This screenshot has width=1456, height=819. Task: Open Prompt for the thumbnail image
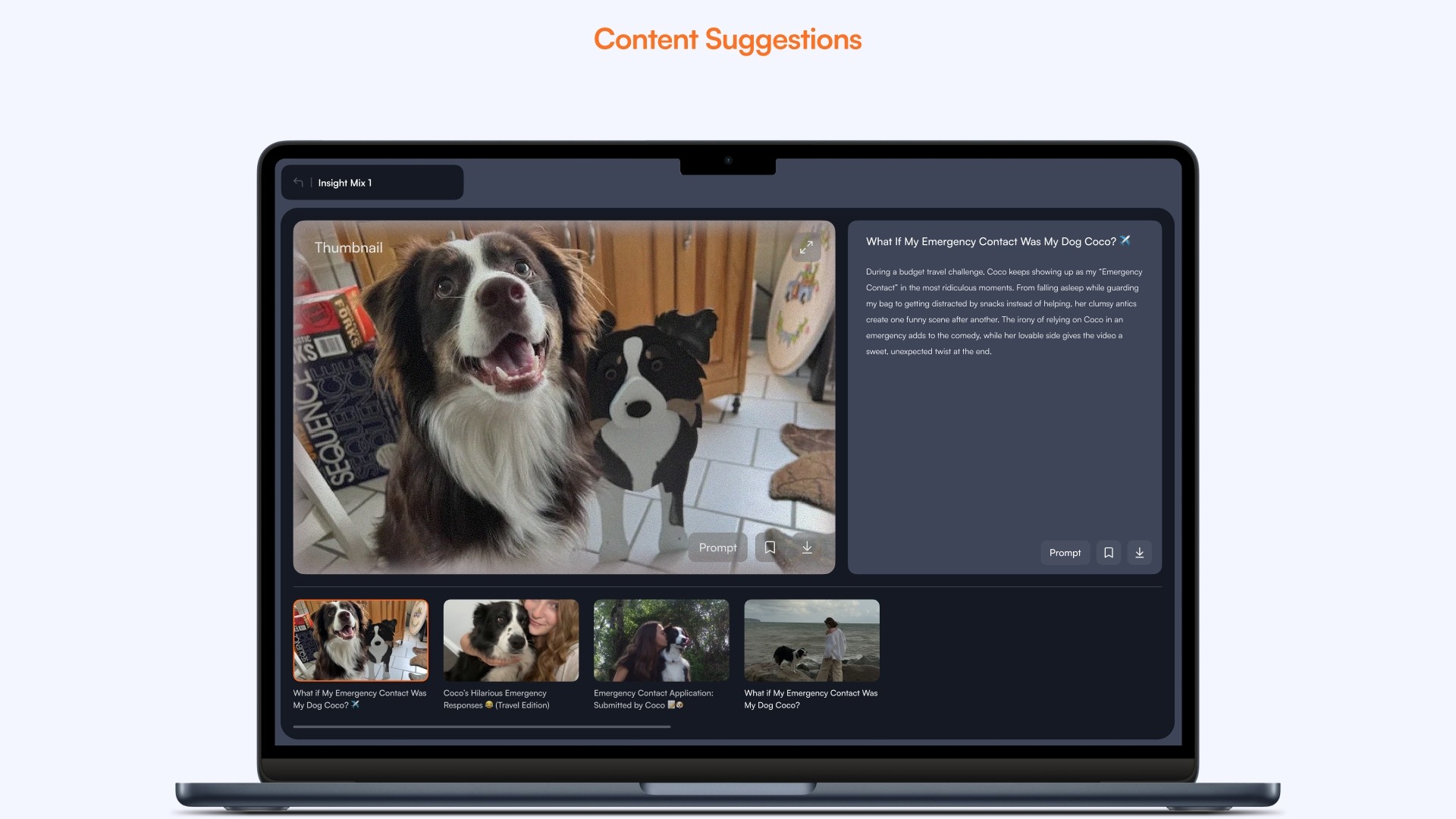717,548
